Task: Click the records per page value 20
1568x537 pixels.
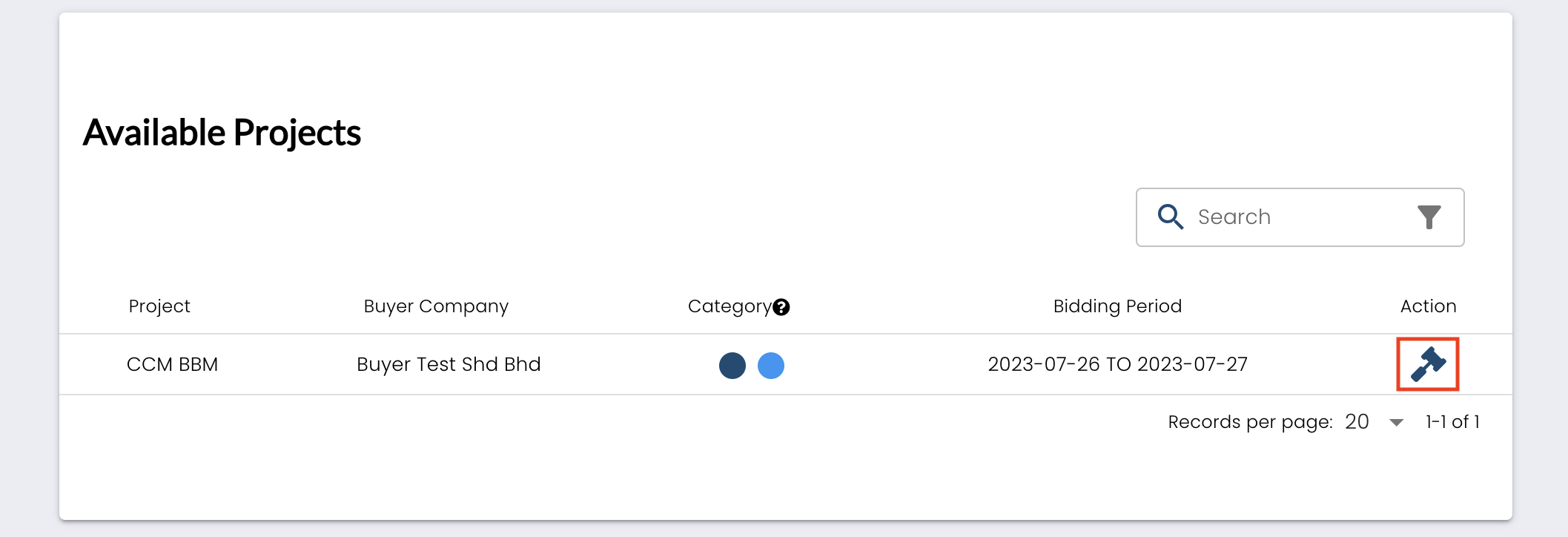Action: (x=1357, y=422)
